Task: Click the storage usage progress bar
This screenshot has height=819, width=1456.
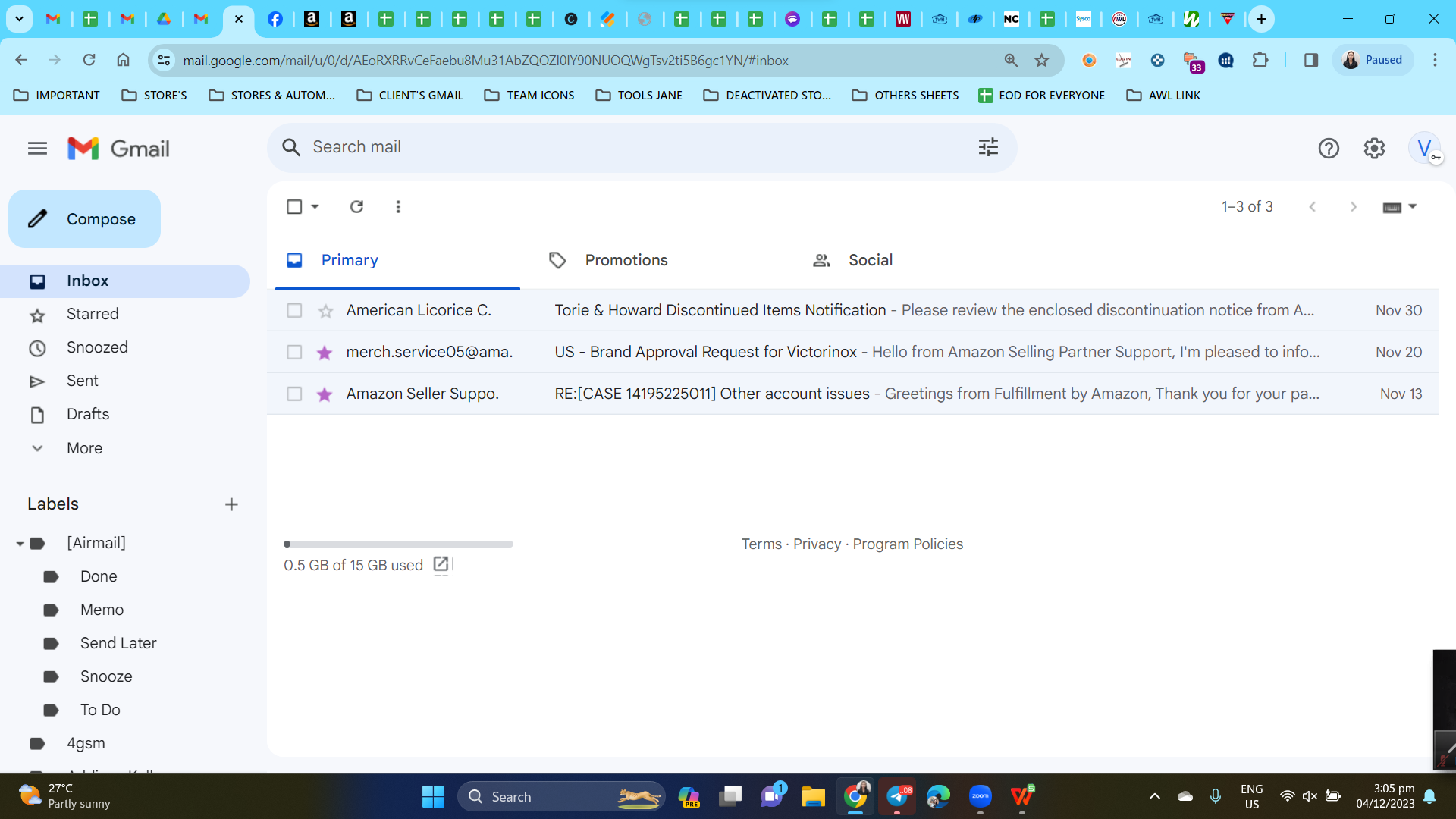Action: pyautogui.click(x=398, y=544)
